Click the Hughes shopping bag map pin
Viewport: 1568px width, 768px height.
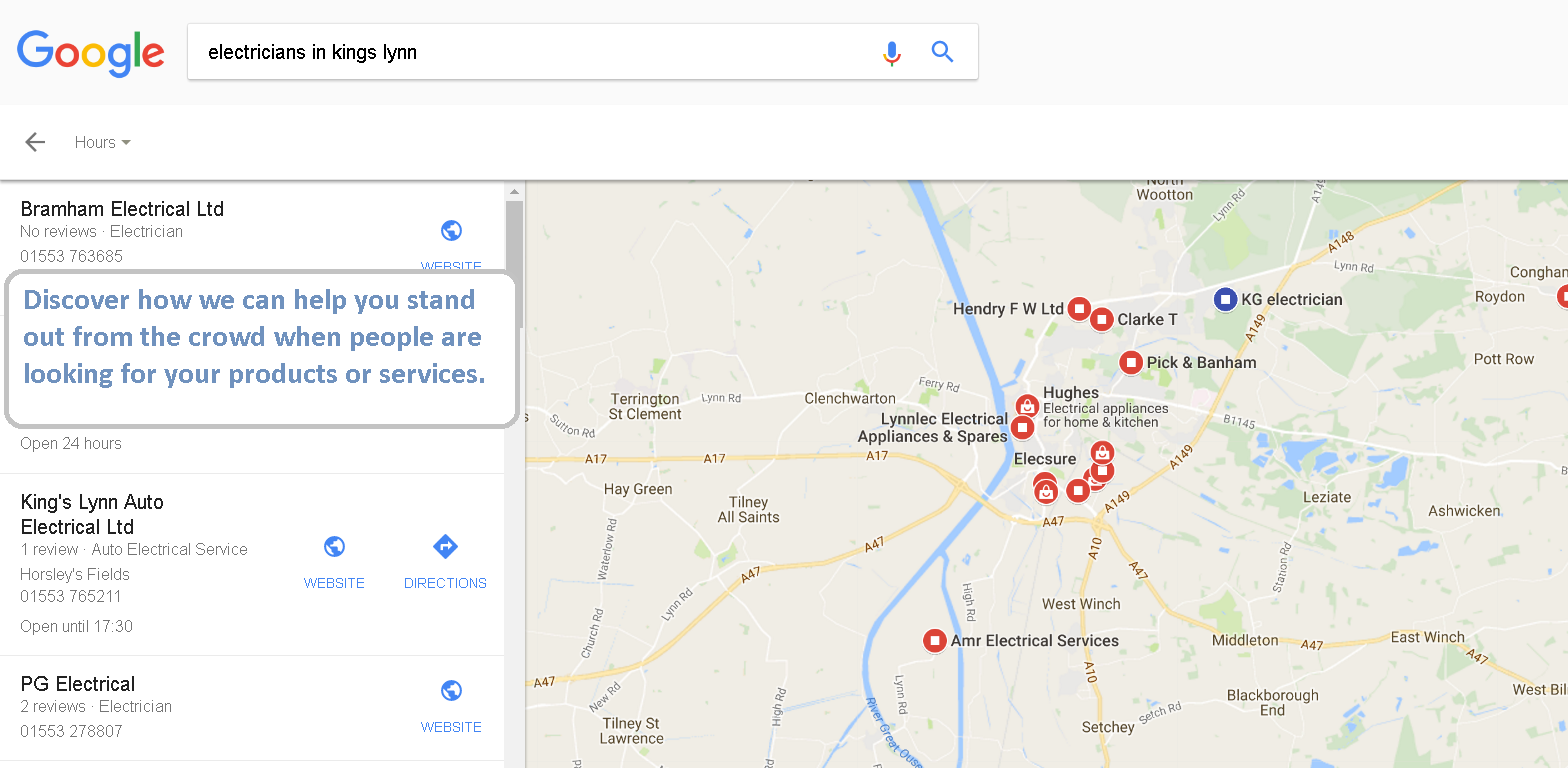click(1027, 406)
